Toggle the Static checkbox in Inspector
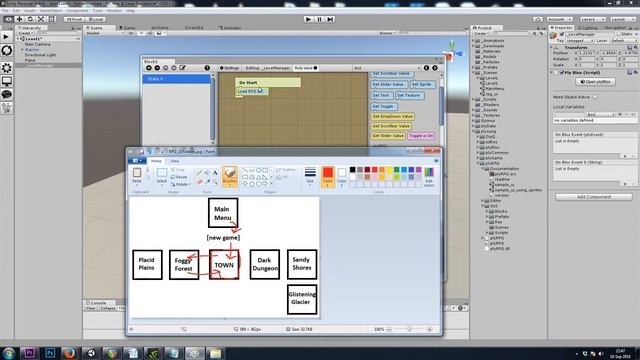Image resolution: width=640 pixels, height=360 pixels. pyautogui.click(x=619, y=34)
